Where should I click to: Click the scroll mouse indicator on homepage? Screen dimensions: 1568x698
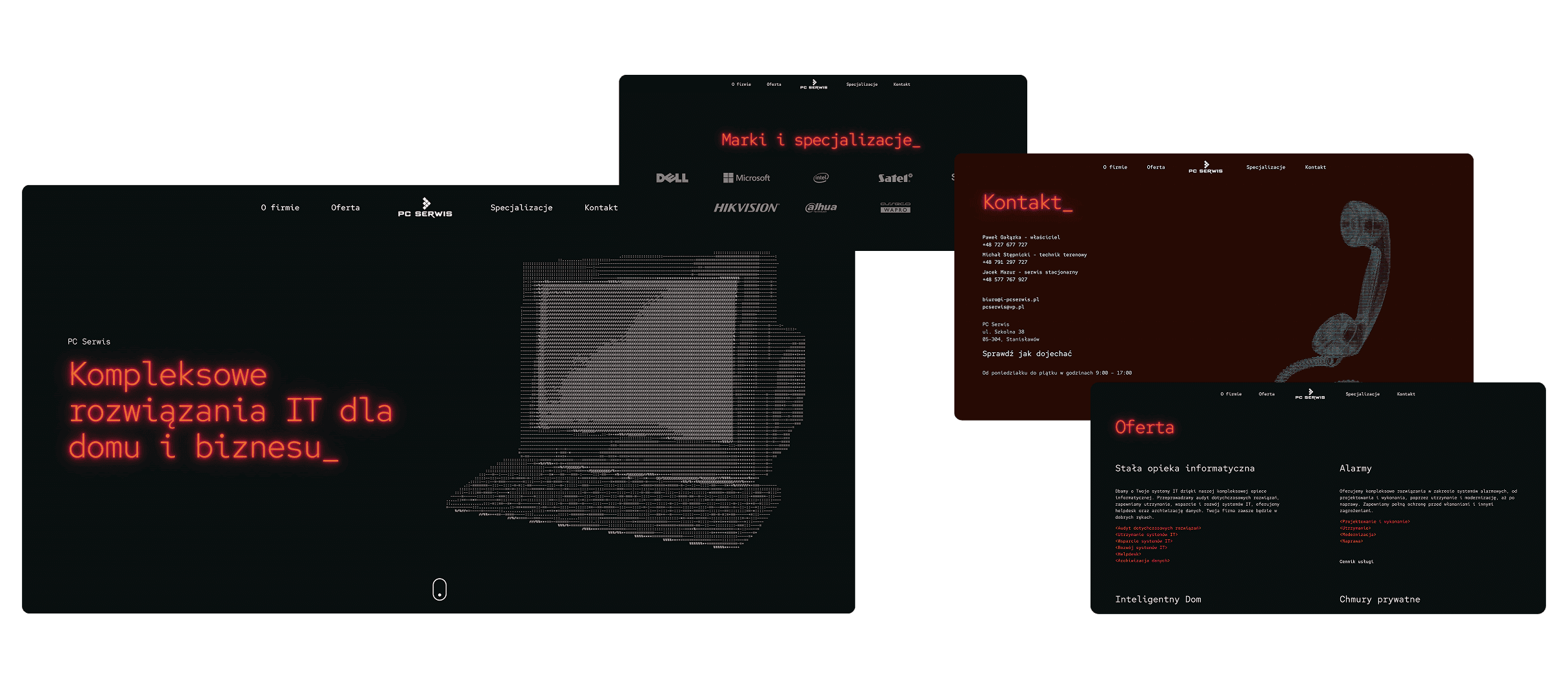tap(439, 589)
